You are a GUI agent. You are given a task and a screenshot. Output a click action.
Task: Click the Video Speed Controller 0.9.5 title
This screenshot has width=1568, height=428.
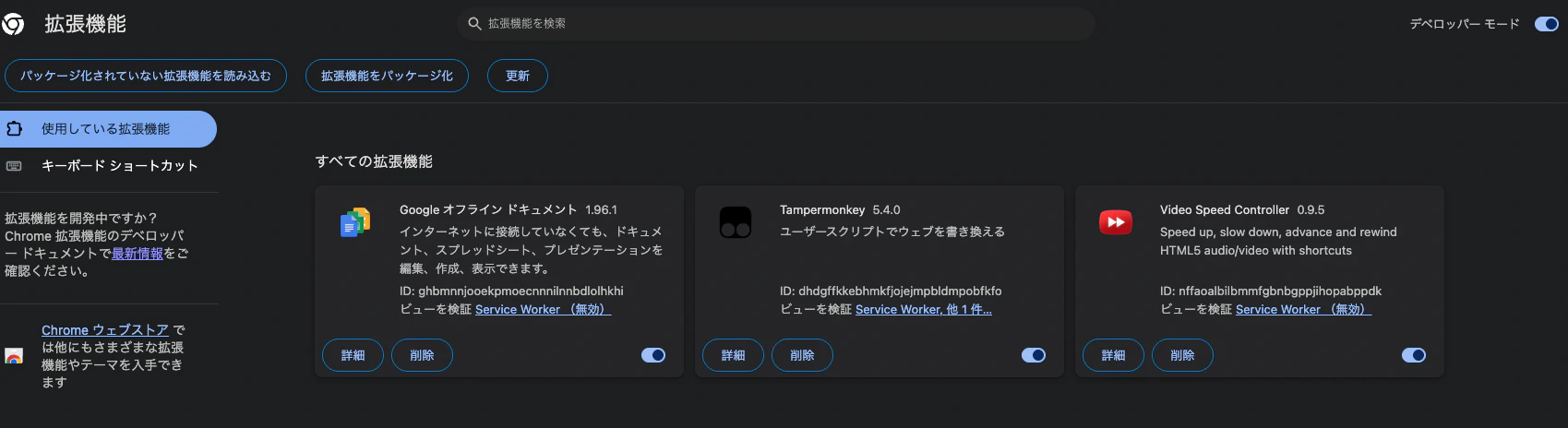pyautogui.click(x=1242, y=210)
